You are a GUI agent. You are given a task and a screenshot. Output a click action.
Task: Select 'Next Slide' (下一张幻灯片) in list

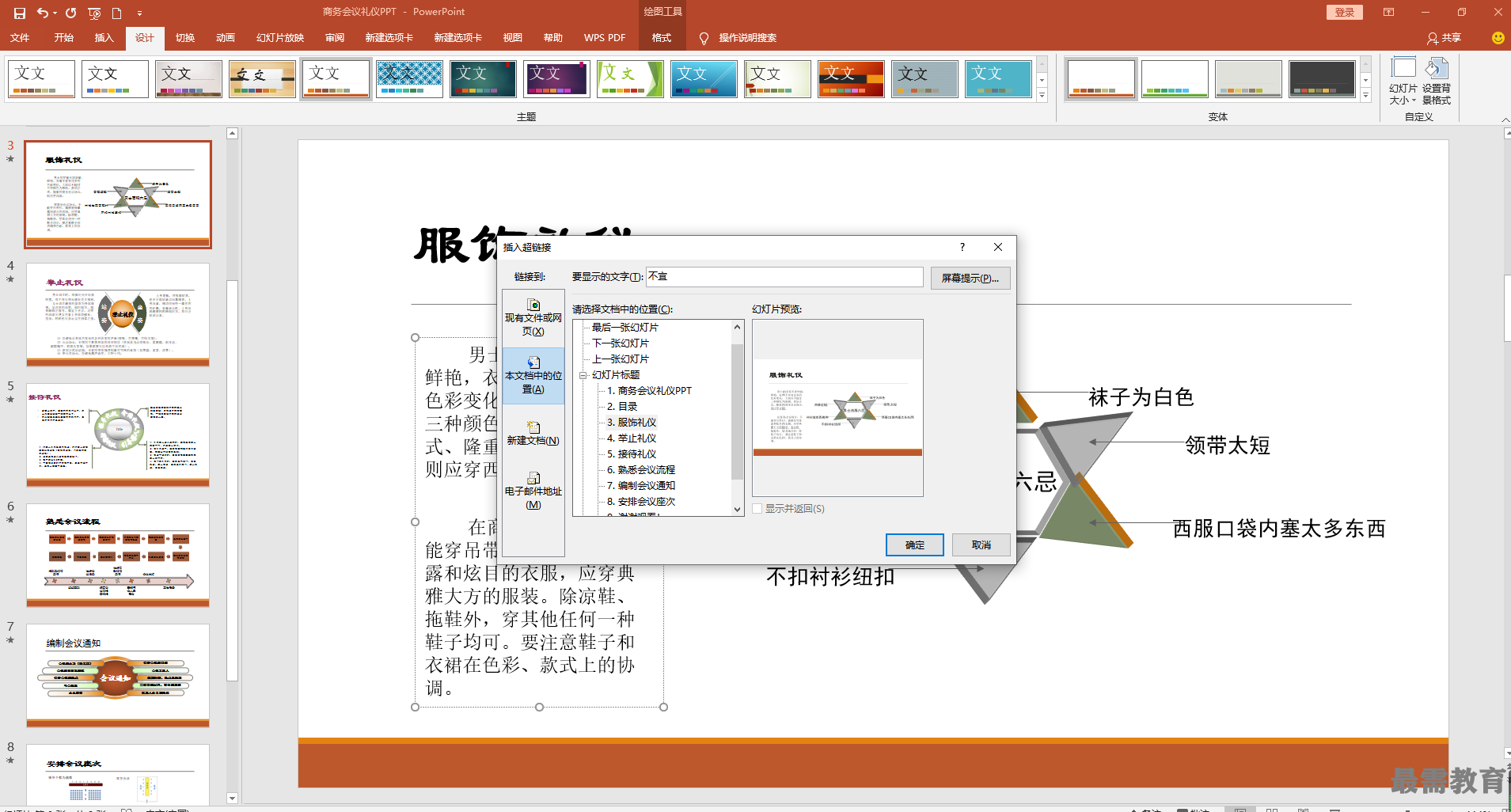pos(621,343)
